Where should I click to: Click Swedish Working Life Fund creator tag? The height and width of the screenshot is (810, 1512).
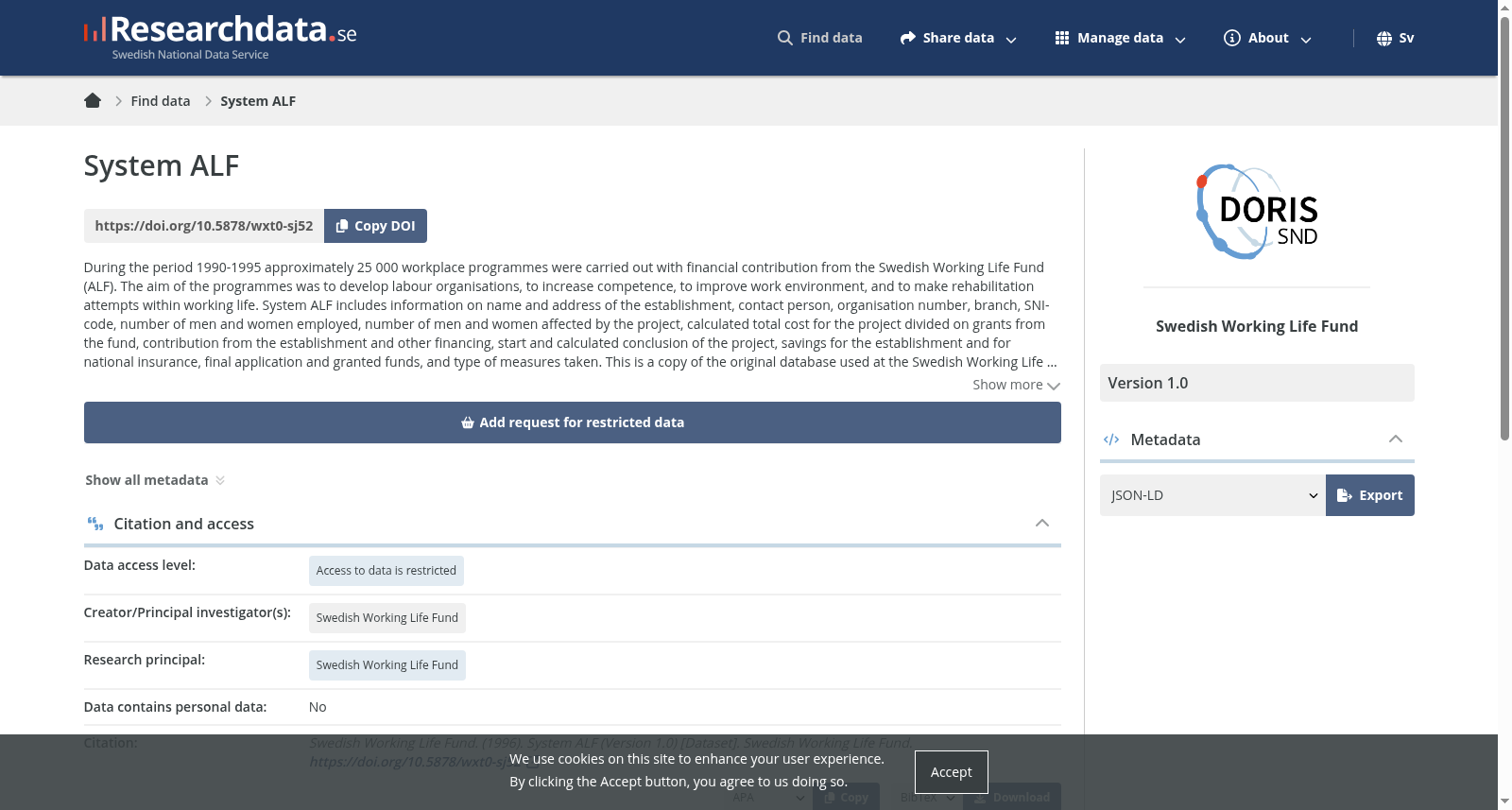coord(387,618)
